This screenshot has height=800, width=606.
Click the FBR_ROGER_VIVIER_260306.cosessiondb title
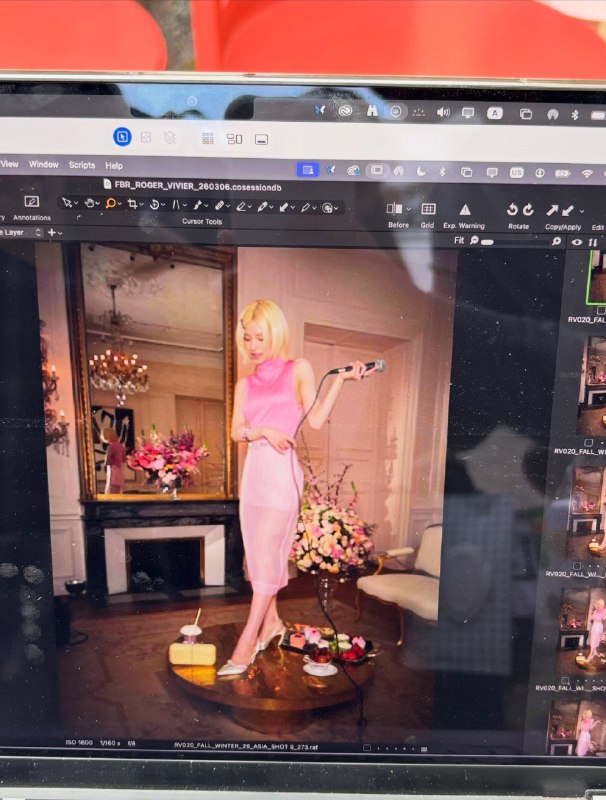(x=198, y=186)
